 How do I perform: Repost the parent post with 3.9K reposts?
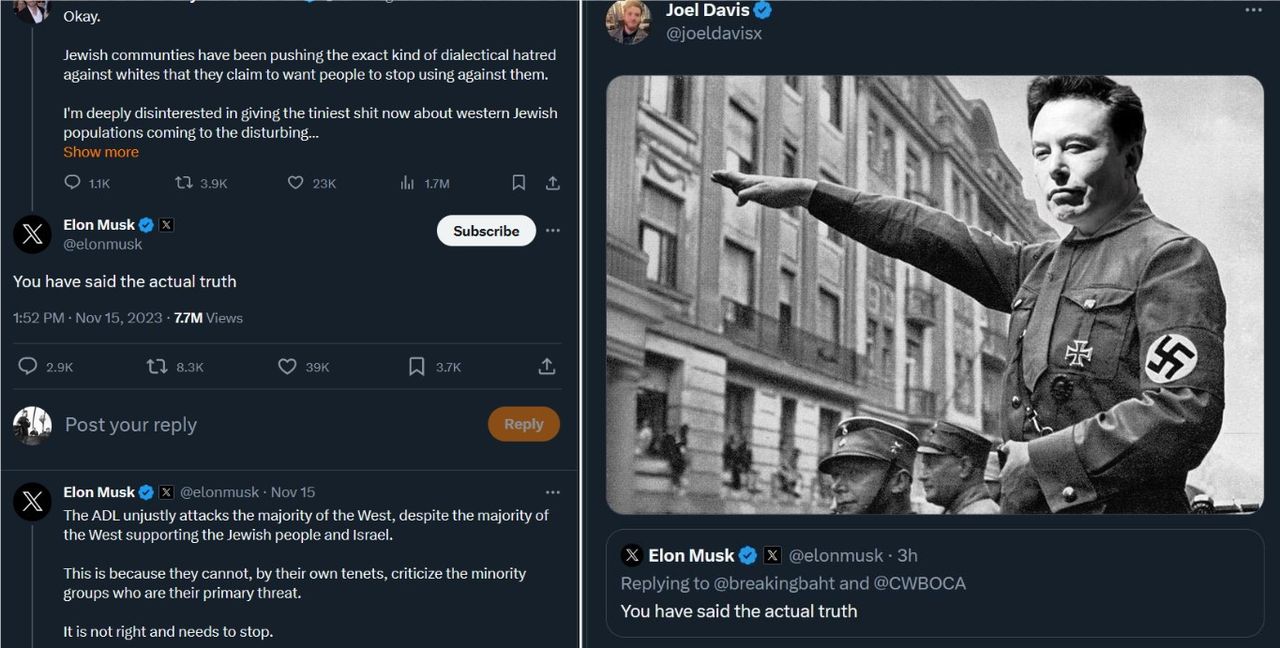click(x=184, y=183)
